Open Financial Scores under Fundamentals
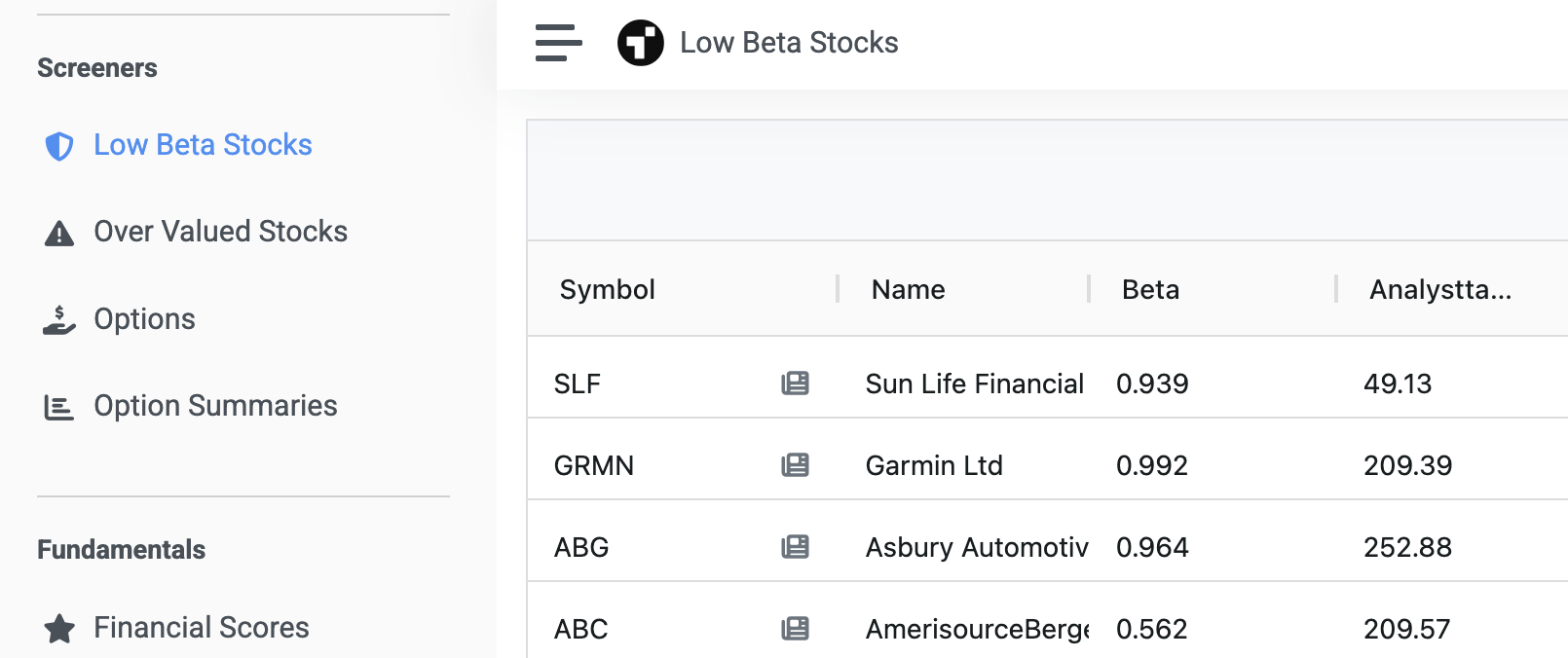The width and height of the screenshot is (1568, 658). pyautogui.click(x=201, y=628)
